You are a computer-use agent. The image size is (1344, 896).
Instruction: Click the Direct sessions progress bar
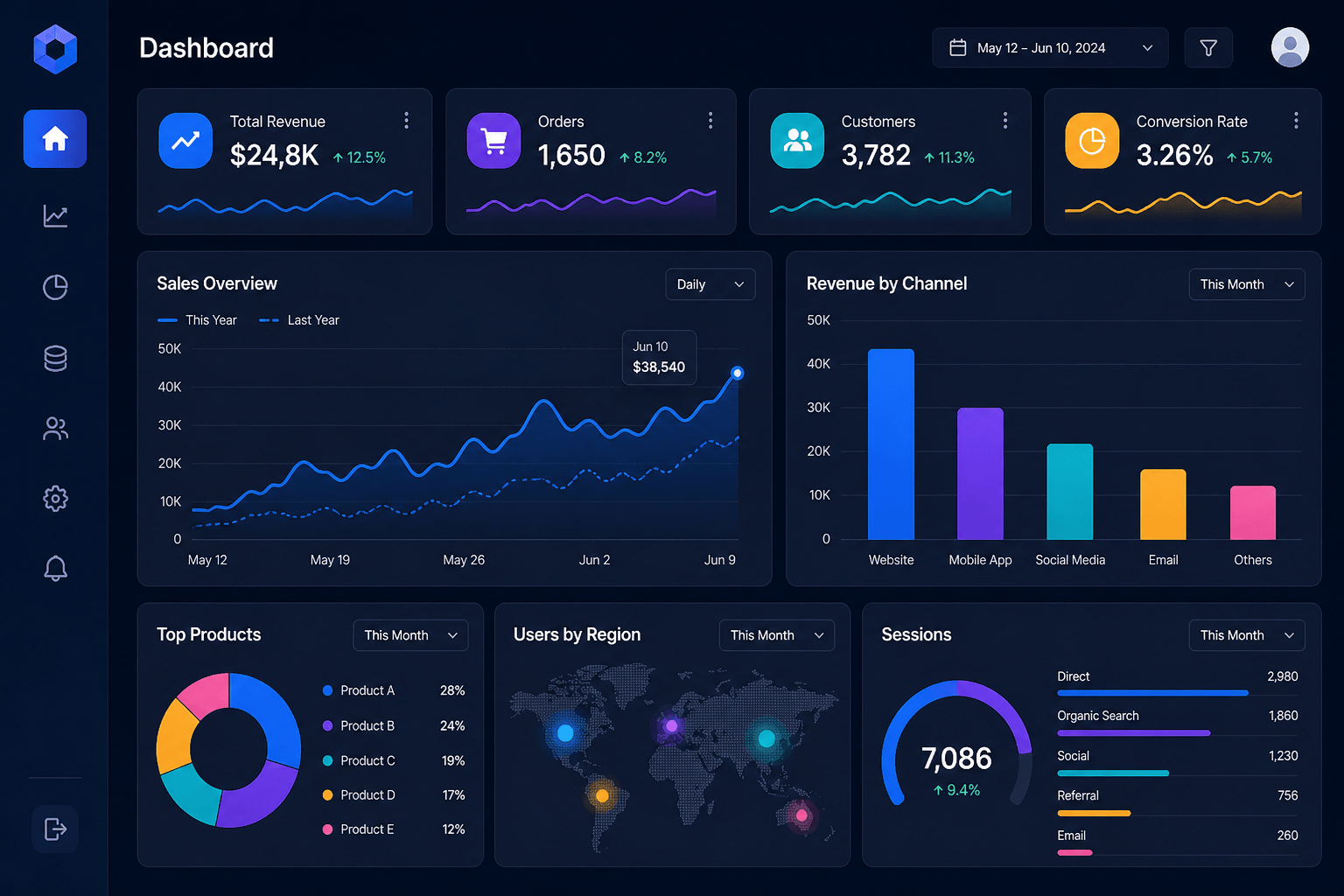click(1152, 693)
